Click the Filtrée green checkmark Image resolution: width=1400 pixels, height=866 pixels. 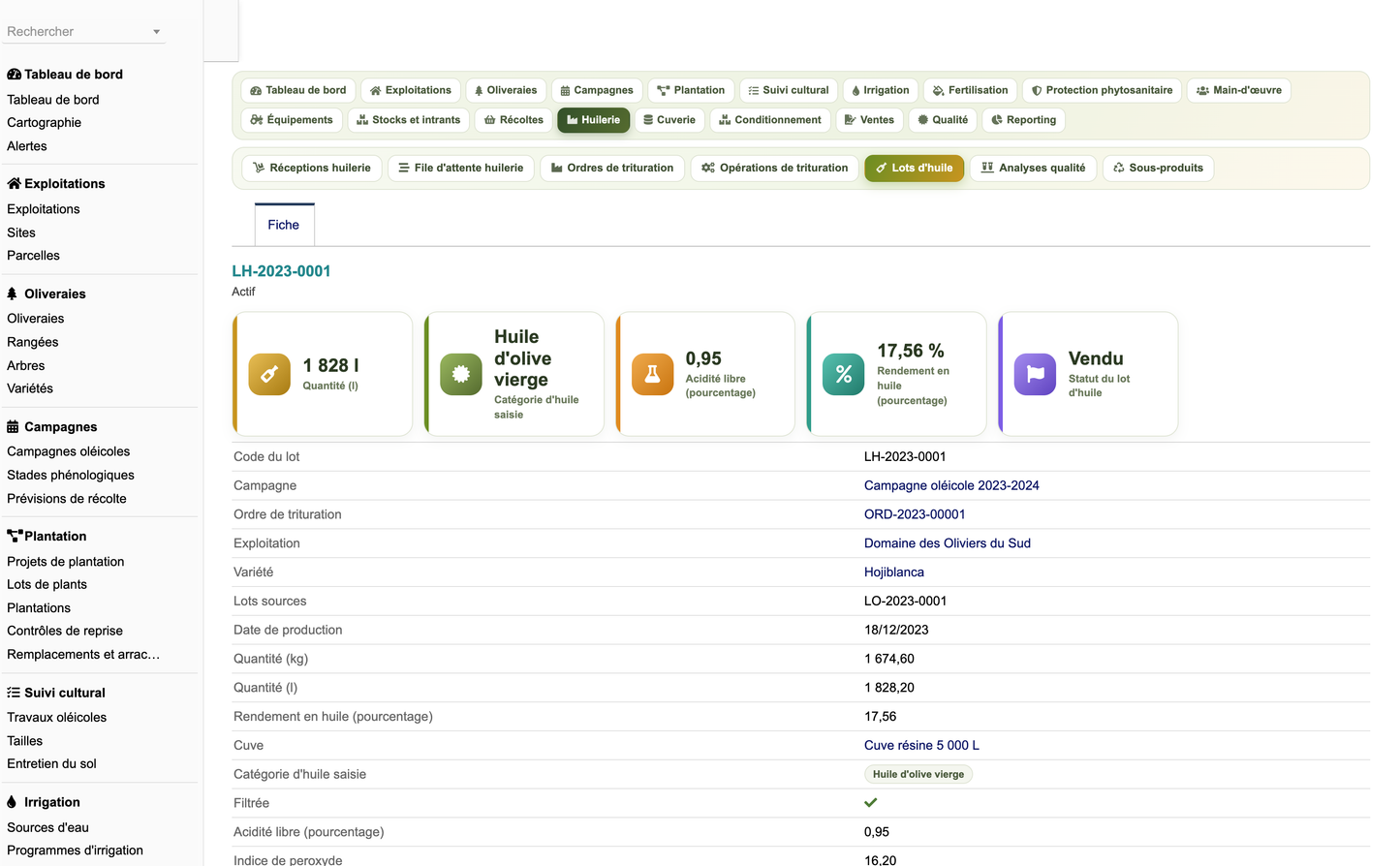pyautogui.click(x=871, y=803)
